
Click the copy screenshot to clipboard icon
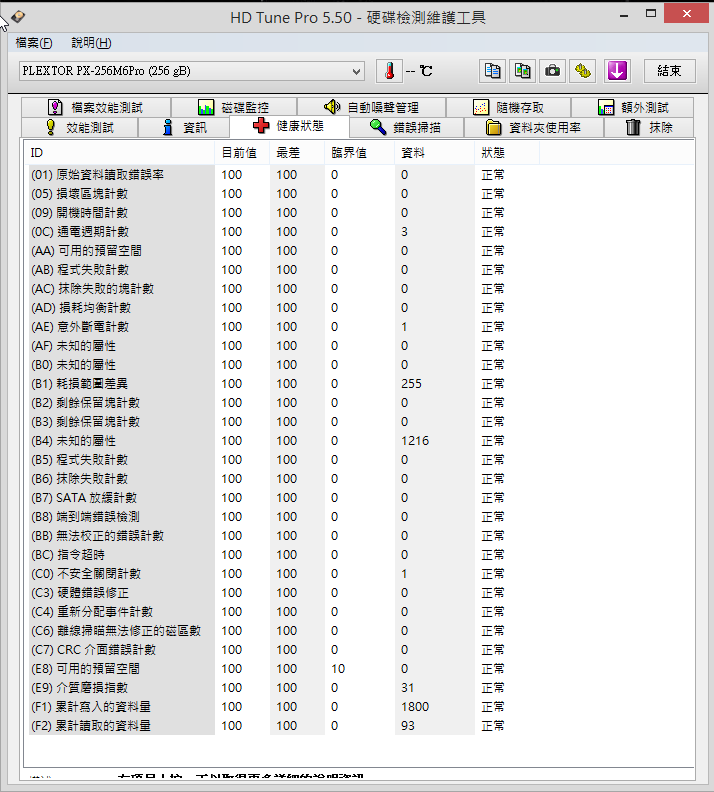pyautogui.click(x=522, y=71)
